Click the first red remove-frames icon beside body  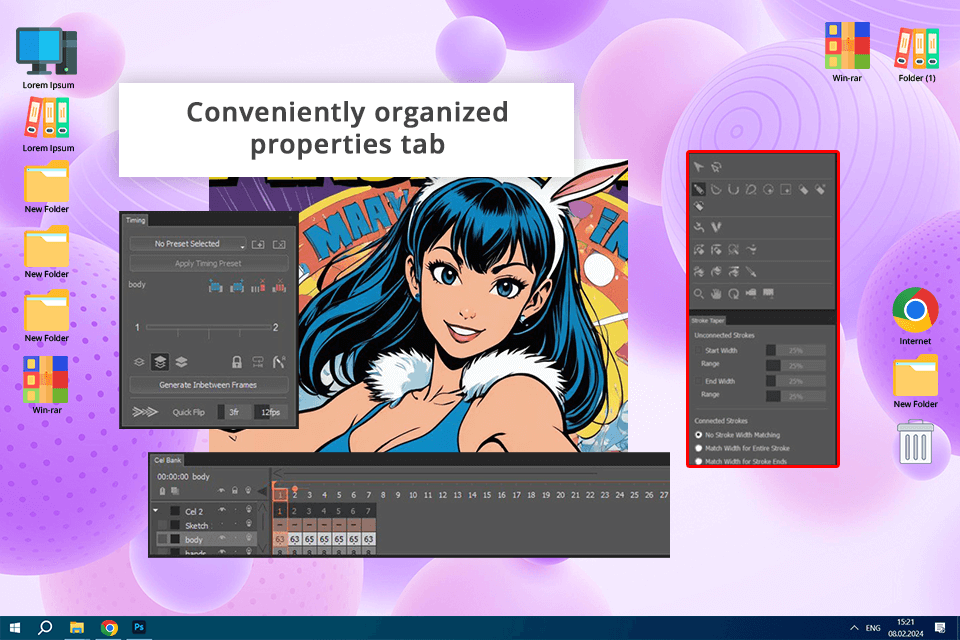(x=258, y=285)
